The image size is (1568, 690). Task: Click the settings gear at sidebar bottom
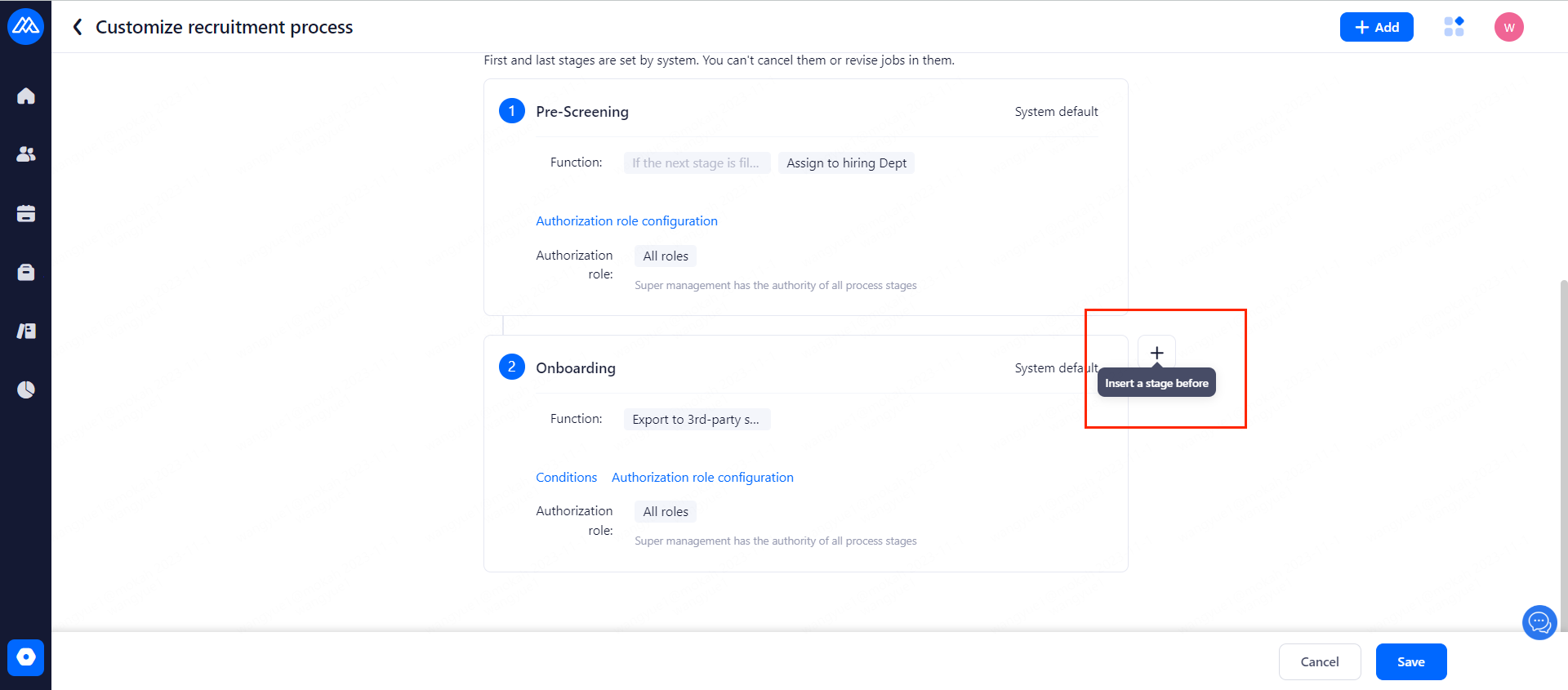point(26,657)
